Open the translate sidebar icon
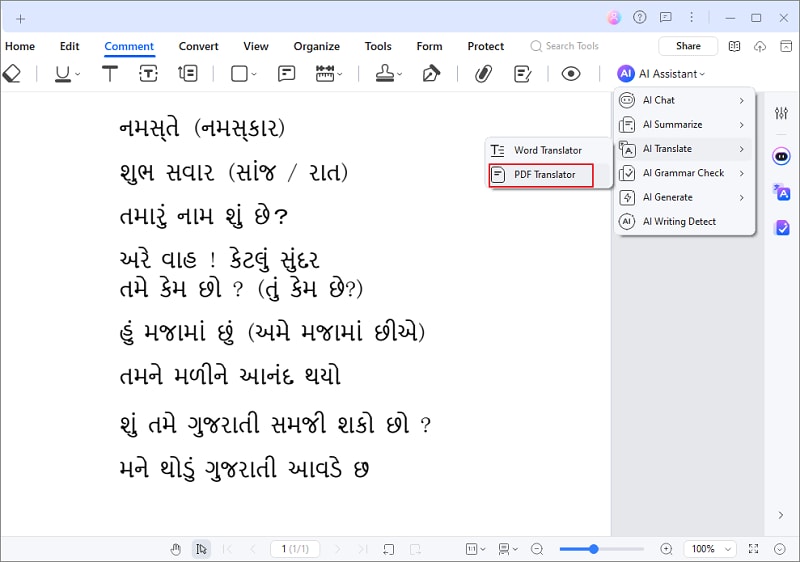The height and width of the screenshot is (562, 800). (x=781, y=193)
